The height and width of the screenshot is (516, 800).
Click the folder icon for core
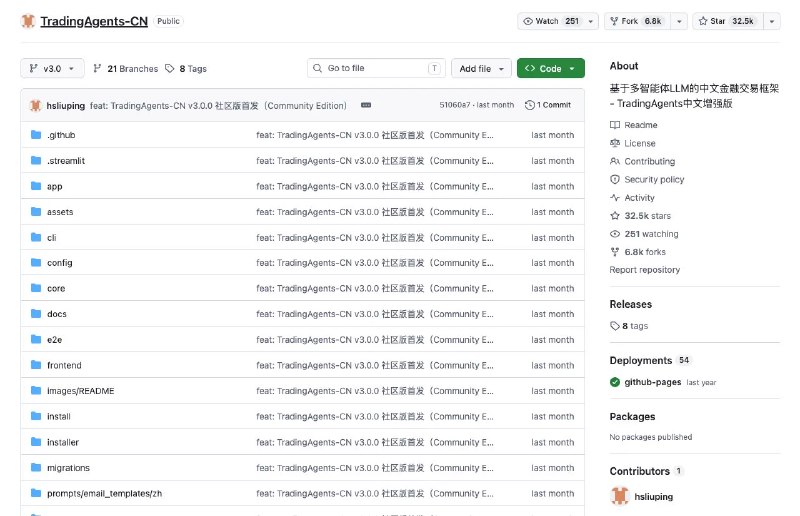point(36,288)
